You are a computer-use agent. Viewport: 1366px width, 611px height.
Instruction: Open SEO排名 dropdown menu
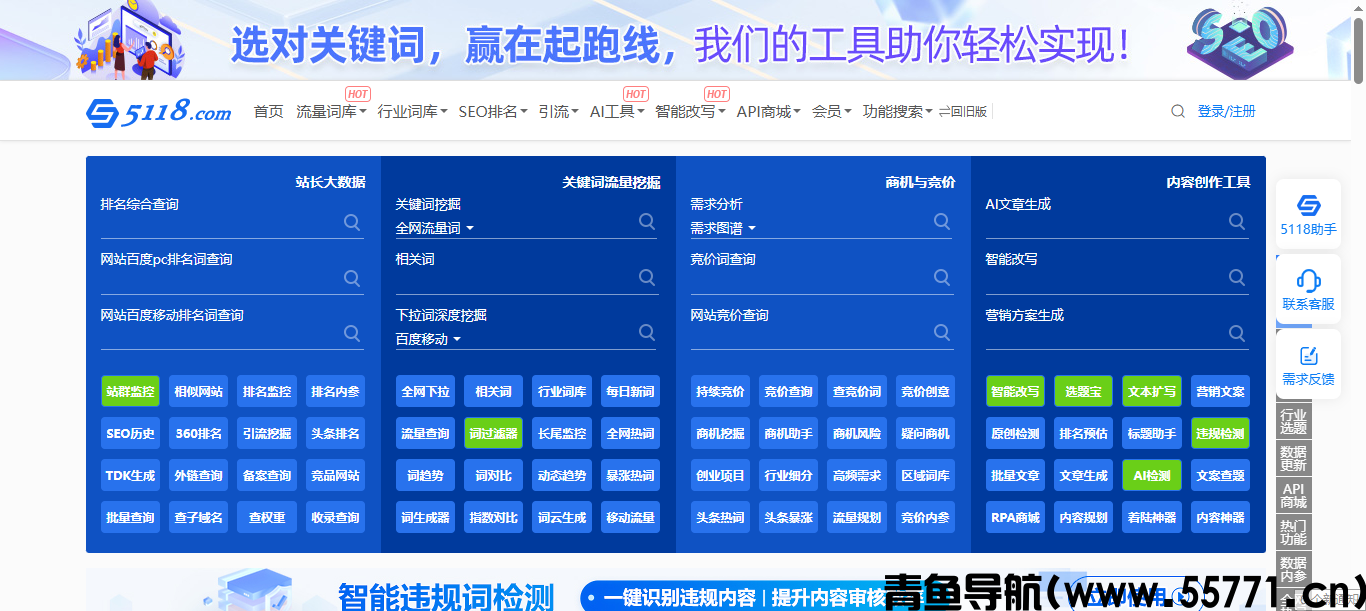(493, 111)
